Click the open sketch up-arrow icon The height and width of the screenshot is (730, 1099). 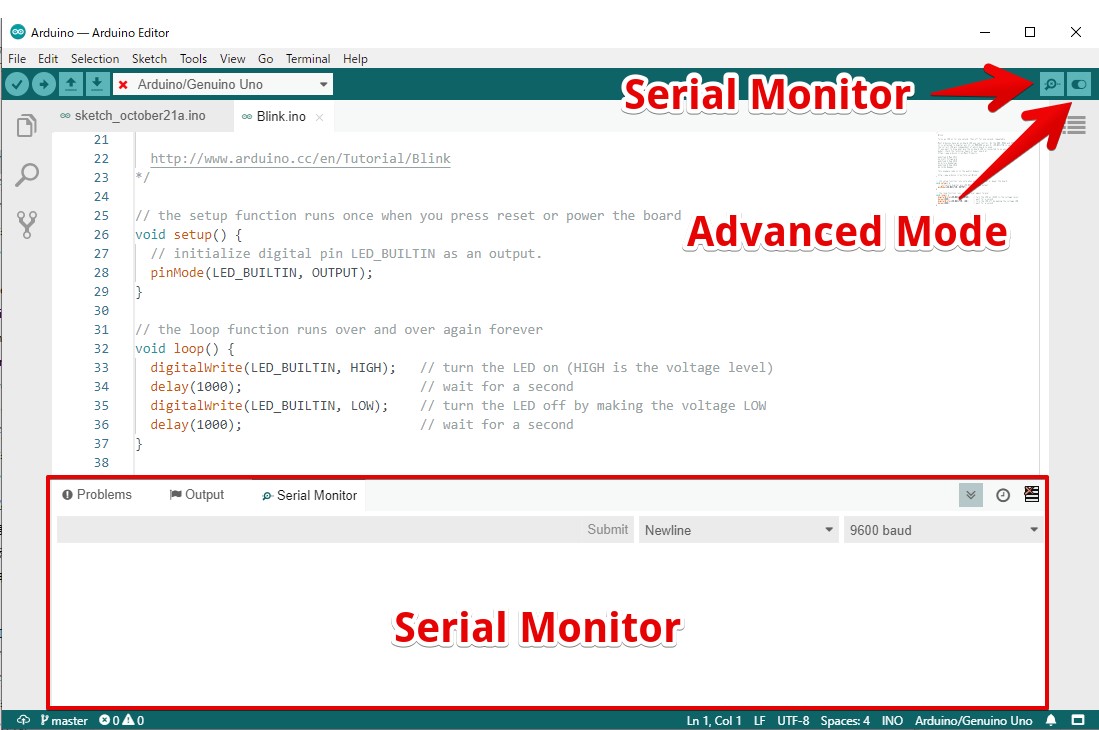(x=71, y=85)
